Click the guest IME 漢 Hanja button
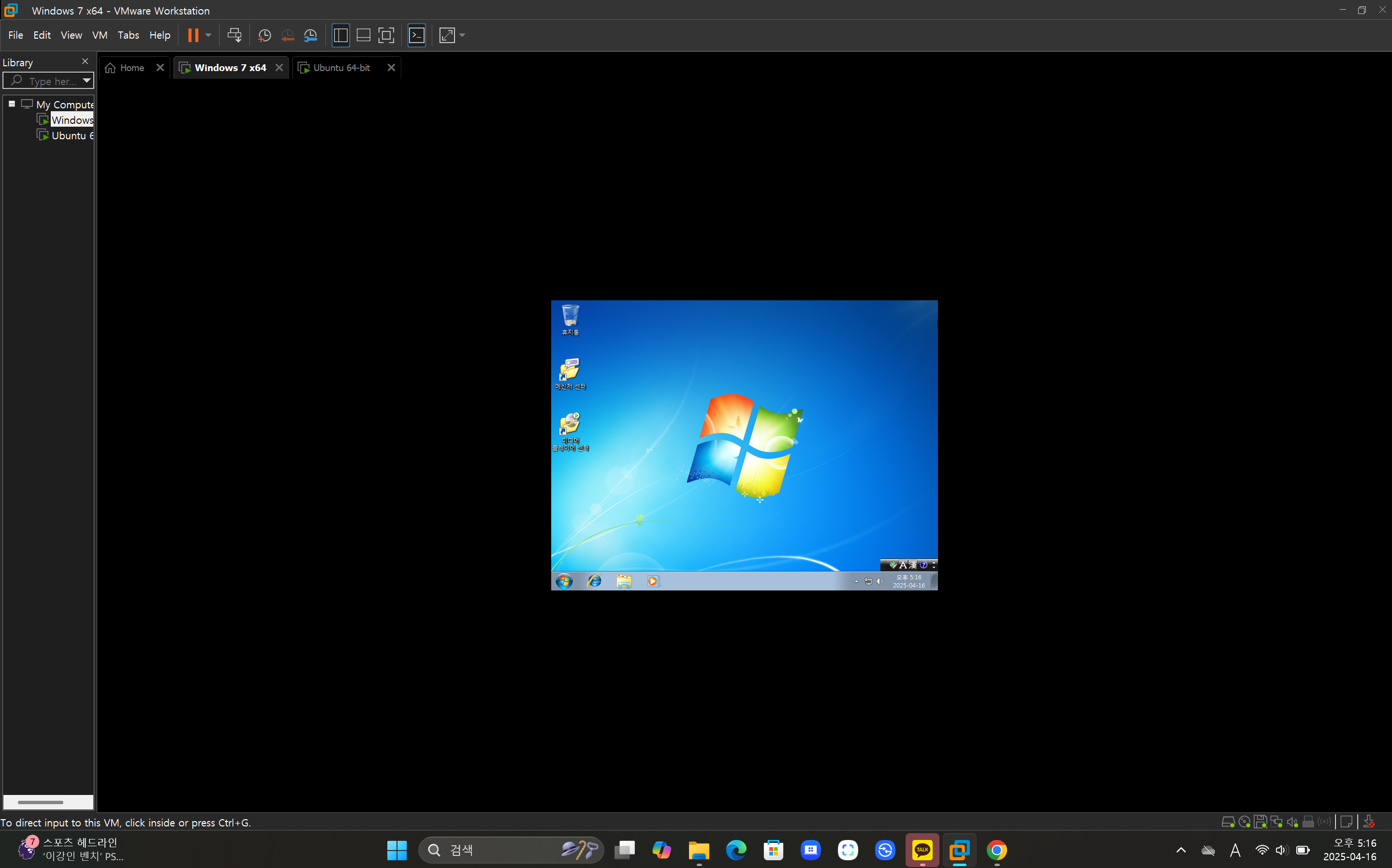 (x=913, y=565)
